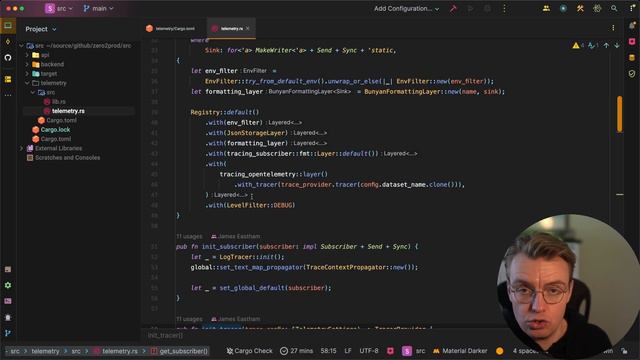Open the pink square tool in the right sidebar
The width and height of the screenshot is (640, 360).
[x=632, y=42]
